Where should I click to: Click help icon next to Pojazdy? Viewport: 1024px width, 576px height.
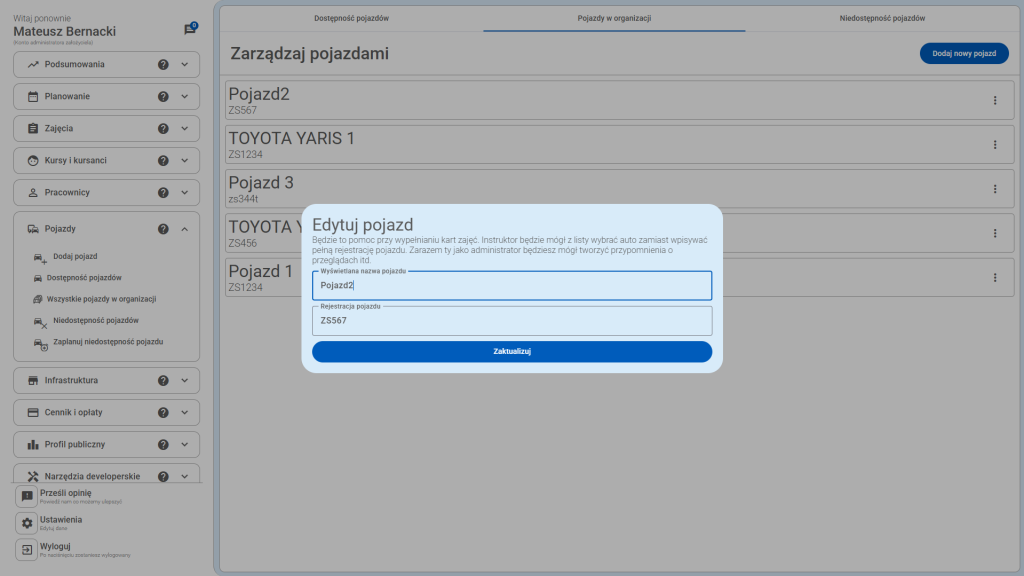click(x=163, y=229)
